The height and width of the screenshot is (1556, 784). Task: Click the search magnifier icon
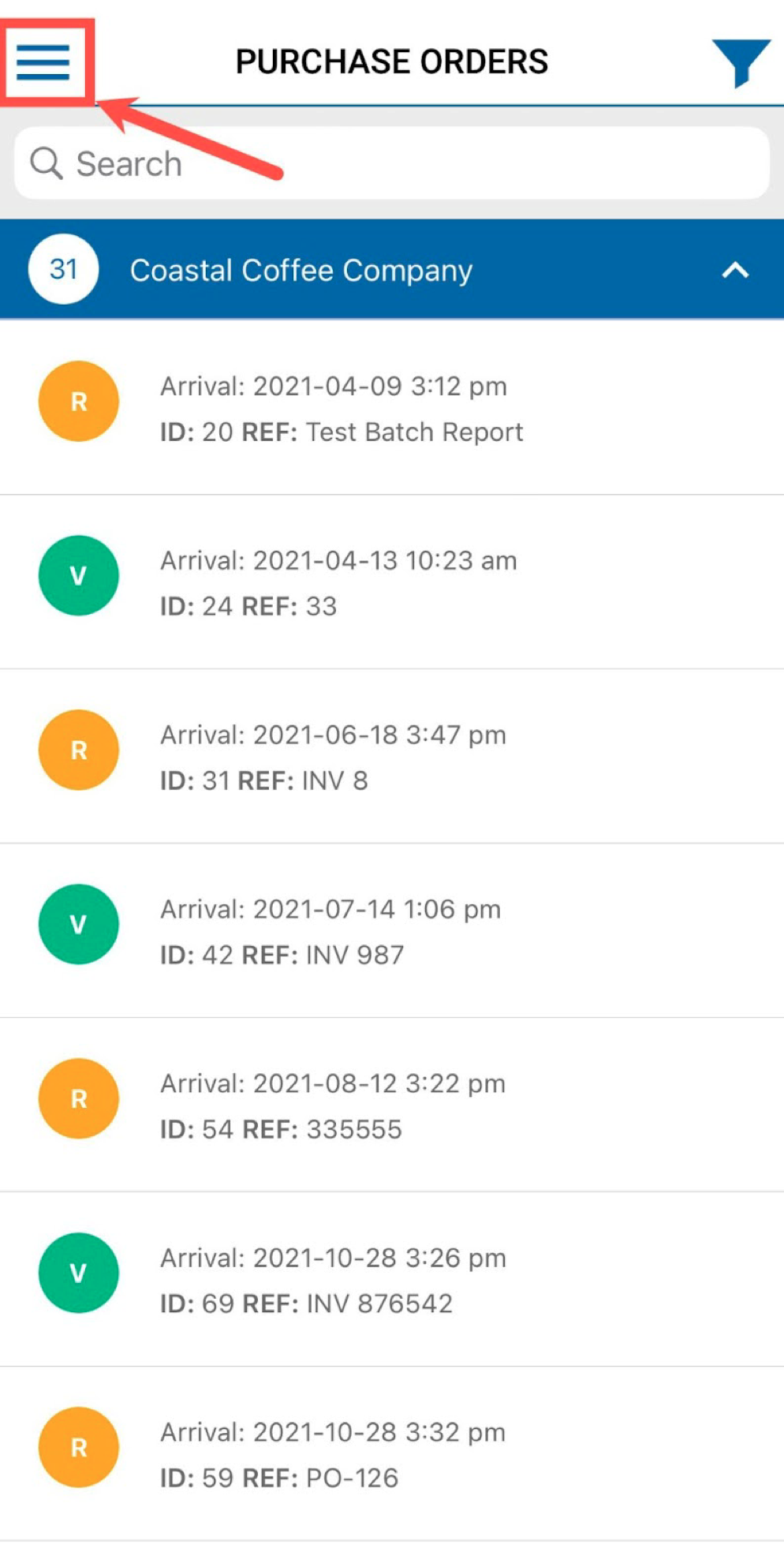[x=46, y=163]
